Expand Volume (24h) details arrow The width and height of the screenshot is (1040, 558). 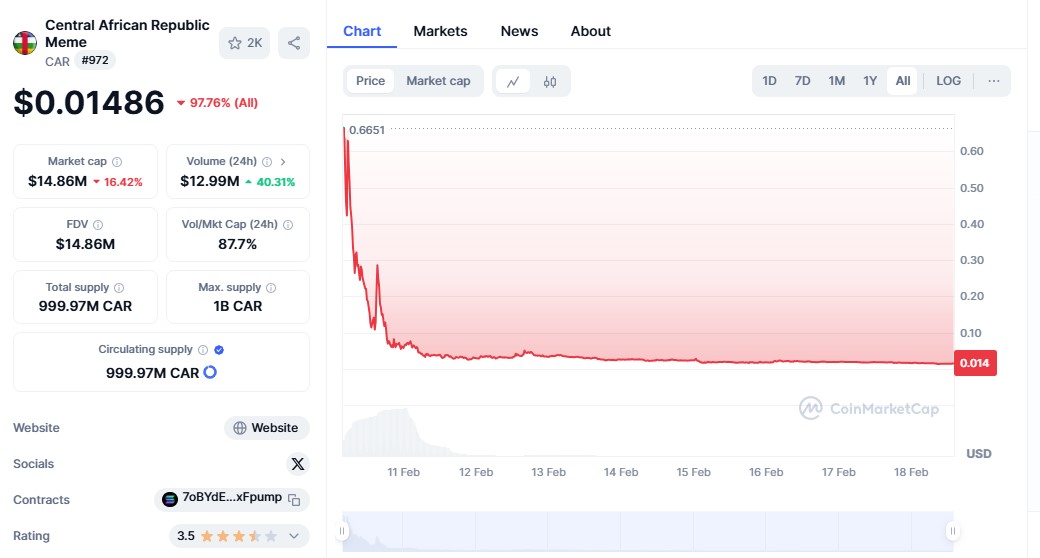coord(283,161)
